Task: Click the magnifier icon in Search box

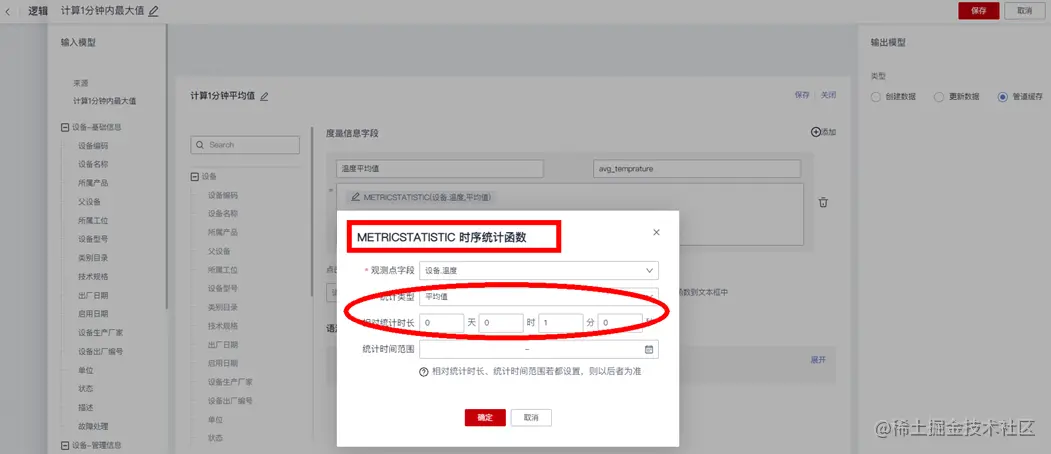Action: [x=200, y=145]
